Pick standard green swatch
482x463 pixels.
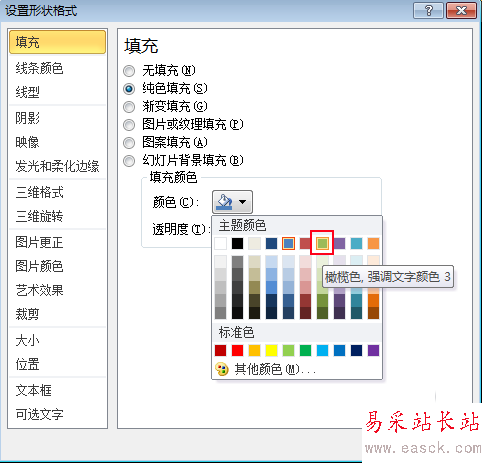[x=305, y=350]
